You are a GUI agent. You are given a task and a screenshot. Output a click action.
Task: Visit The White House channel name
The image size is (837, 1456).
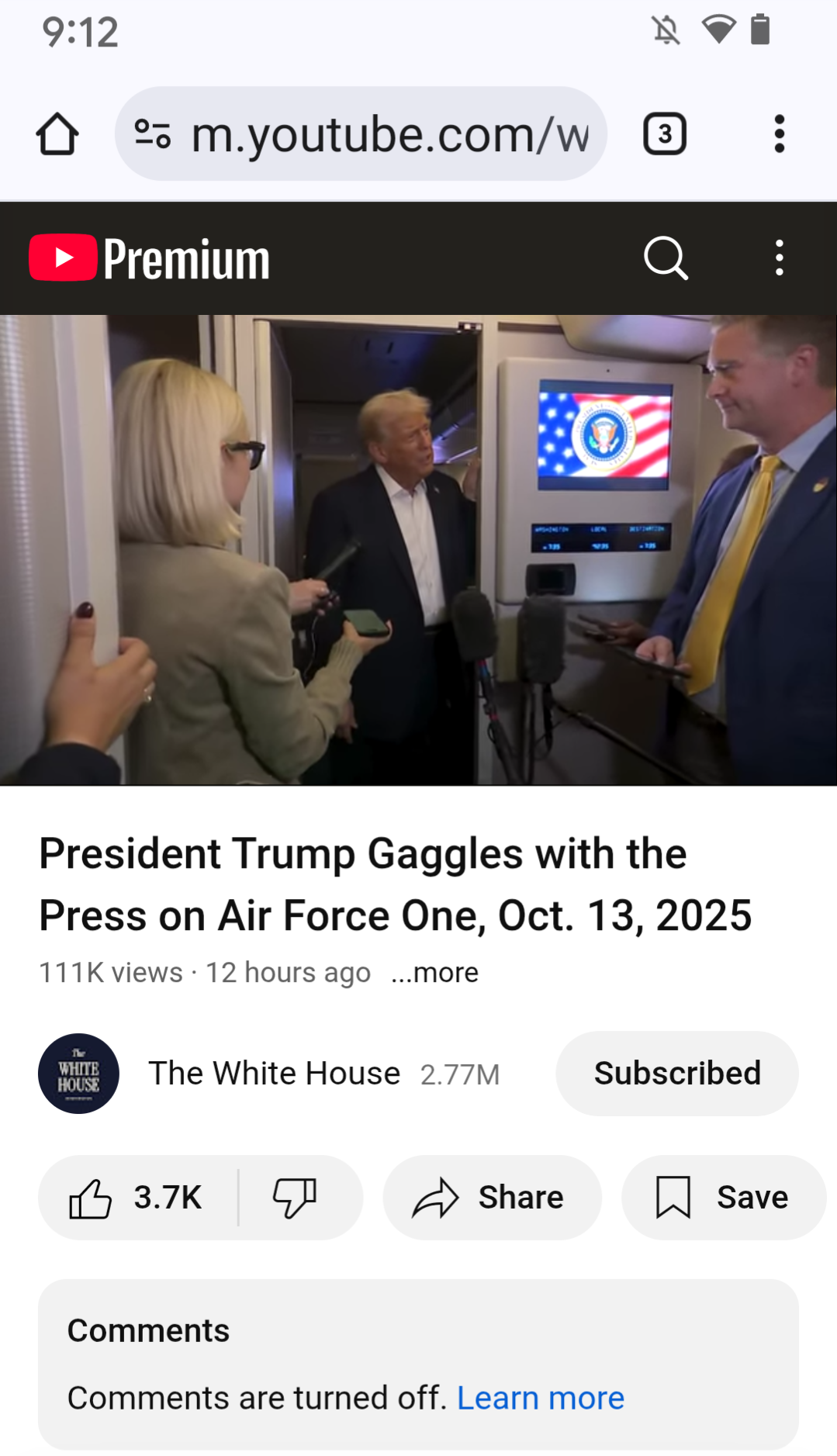(275, 1074)
